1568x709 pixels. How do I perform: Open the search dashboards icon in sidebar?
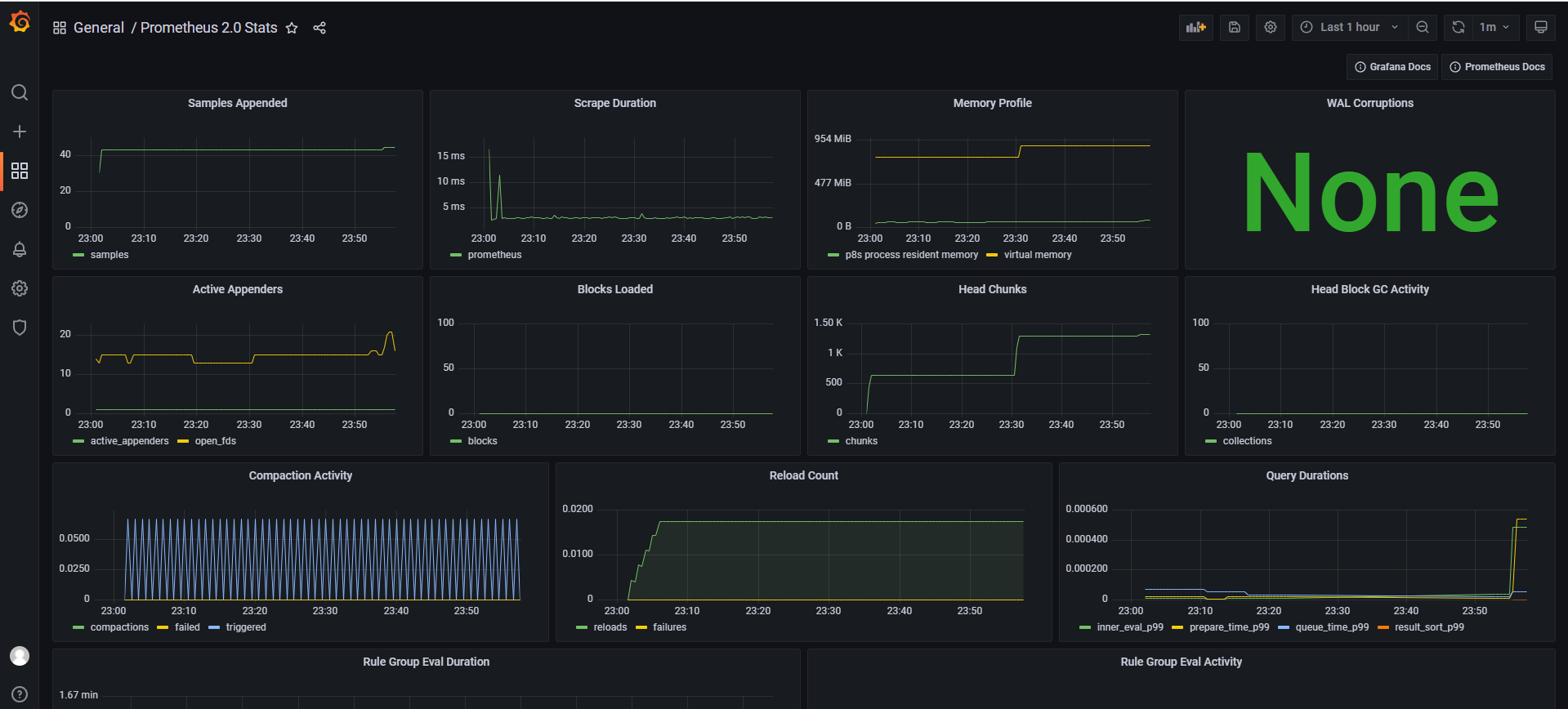20,92
